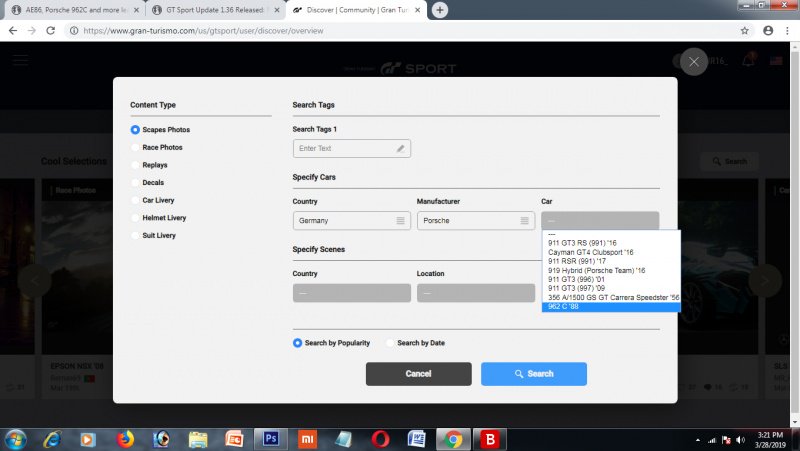Open Microsoft Word from the taskbar

tap(417, 439)
